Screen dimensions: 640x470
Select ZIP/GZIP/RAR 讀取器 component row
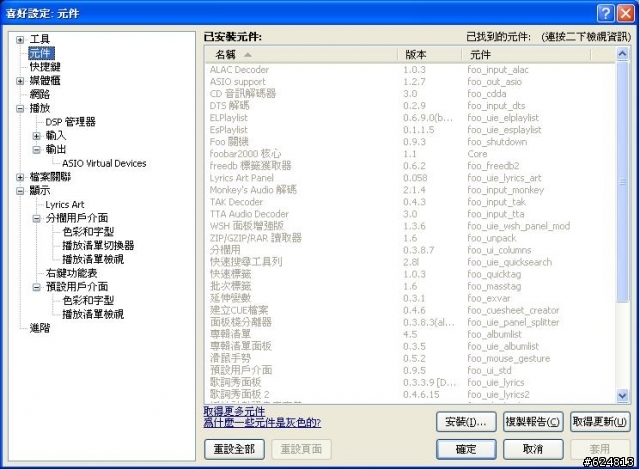[410, 238]
